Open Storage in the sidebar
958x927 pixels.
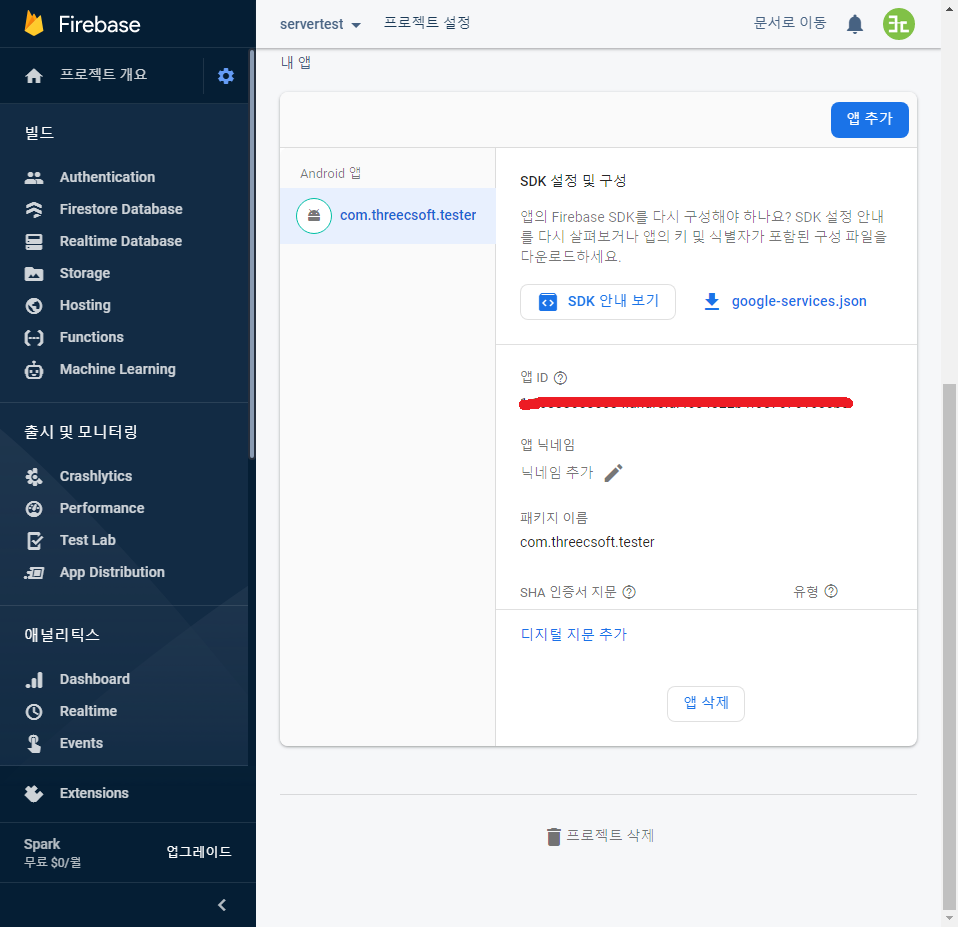point(85,273)
